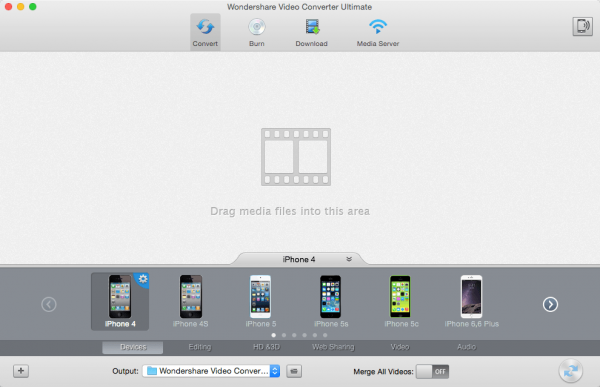Select the Audio formats tab
Screen dimensions: 600x387
(466, 347)
